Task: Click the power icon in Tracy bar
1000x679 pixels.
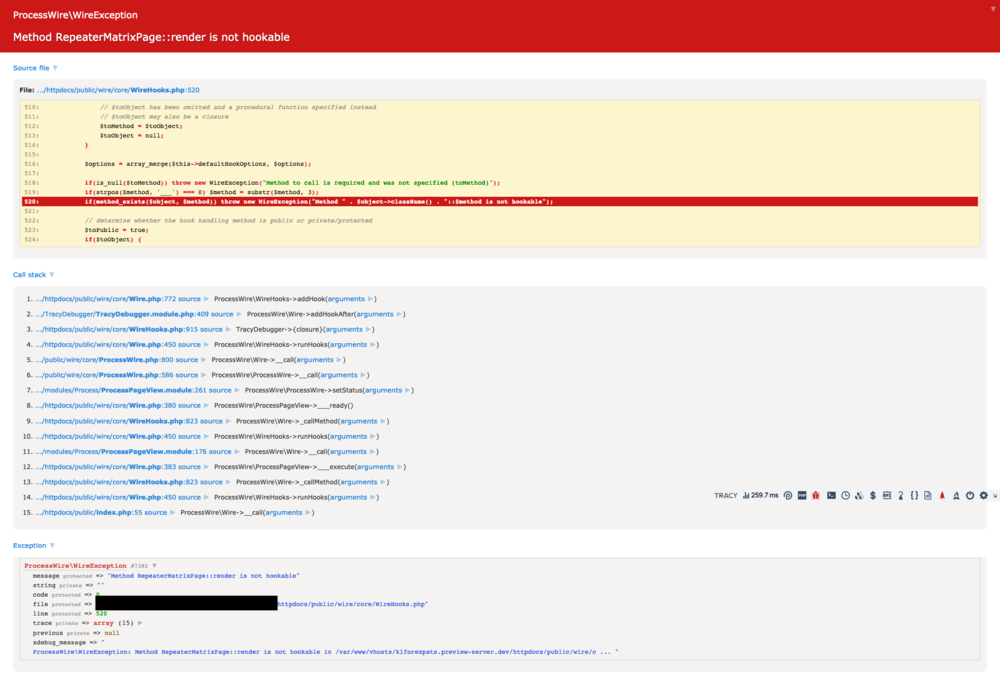Action: tap(970, 495)
